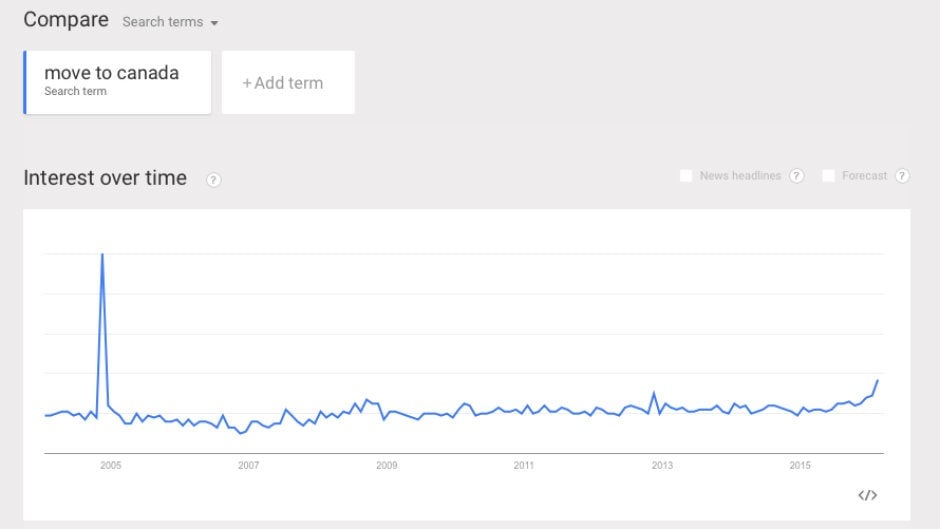Open help icon next to News headlines
Viewport: 940px width, 529px height.
pos(796,176)
